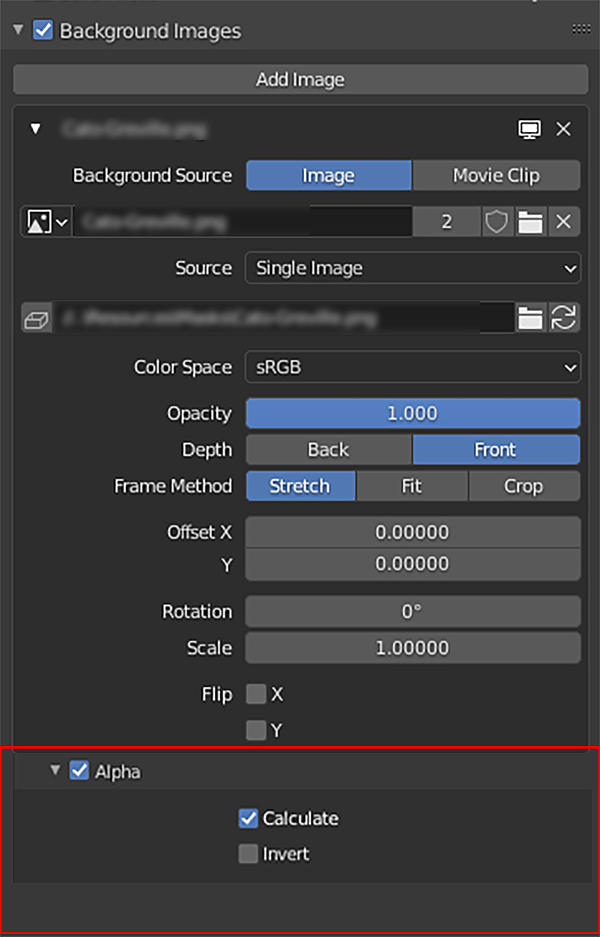Screen dimensions: 600x937
Task: Click the image user count 2
Action: 446,222
